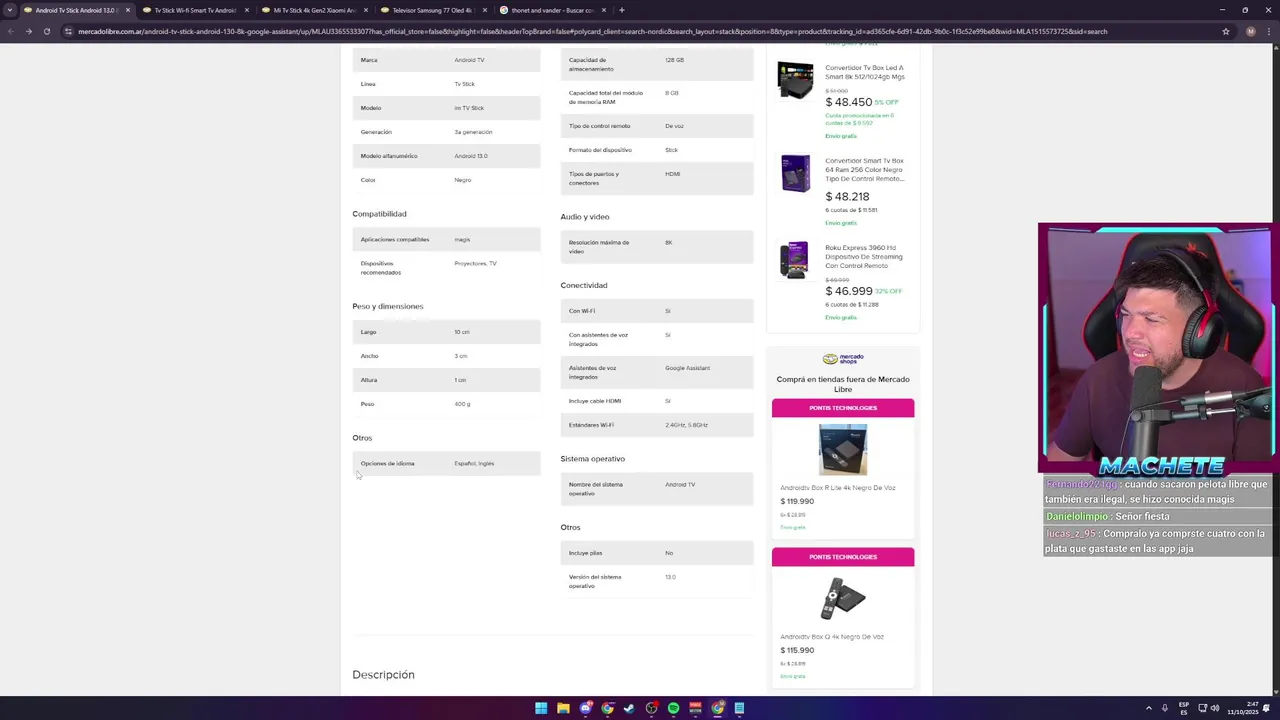Click the 128 GB storage value

tap(675, 60)
